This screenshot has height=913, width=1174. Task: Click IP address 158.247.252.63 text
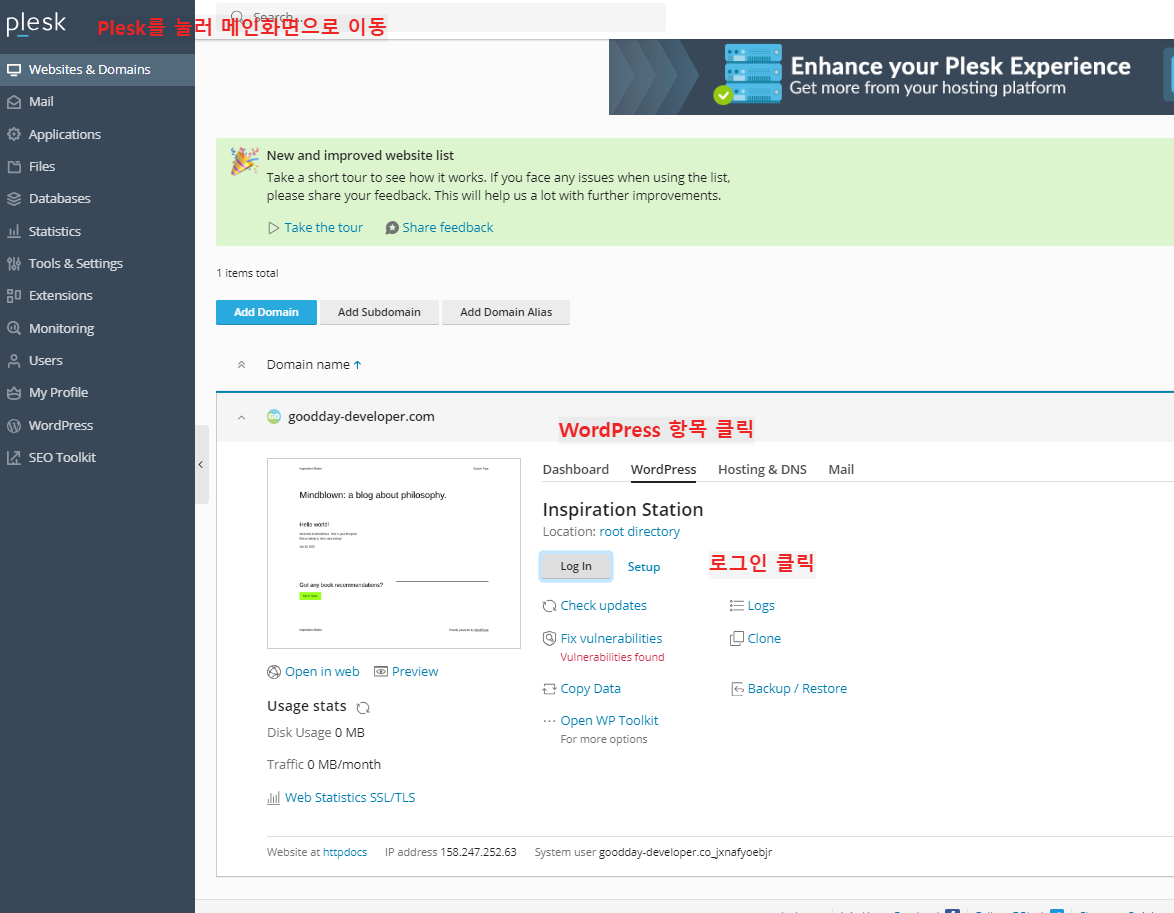pos(451,852)
